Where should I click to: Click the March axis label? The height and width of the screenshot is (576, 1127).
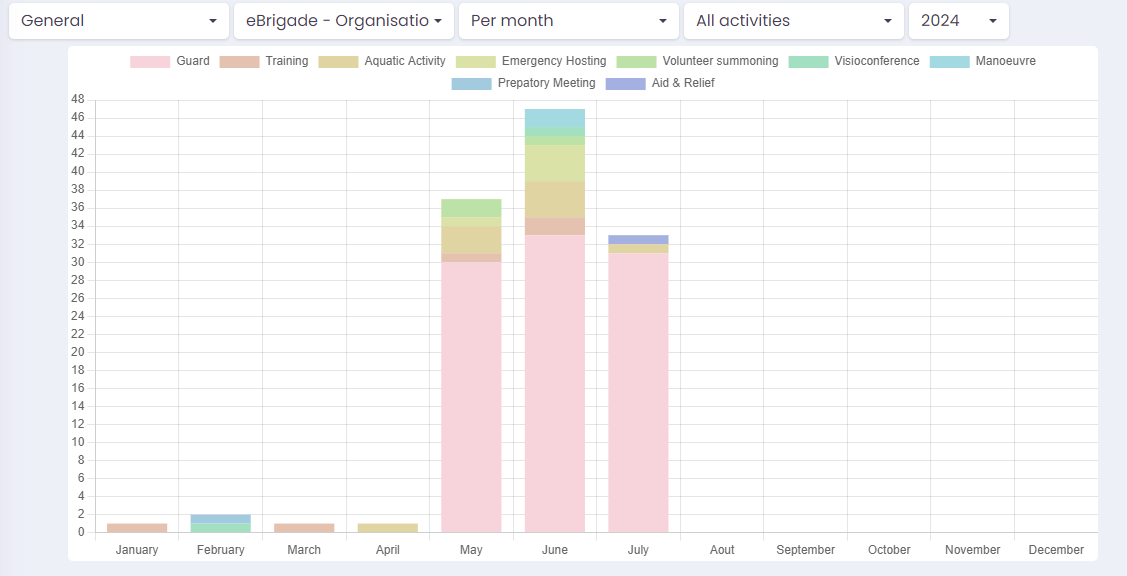point(304,549)
